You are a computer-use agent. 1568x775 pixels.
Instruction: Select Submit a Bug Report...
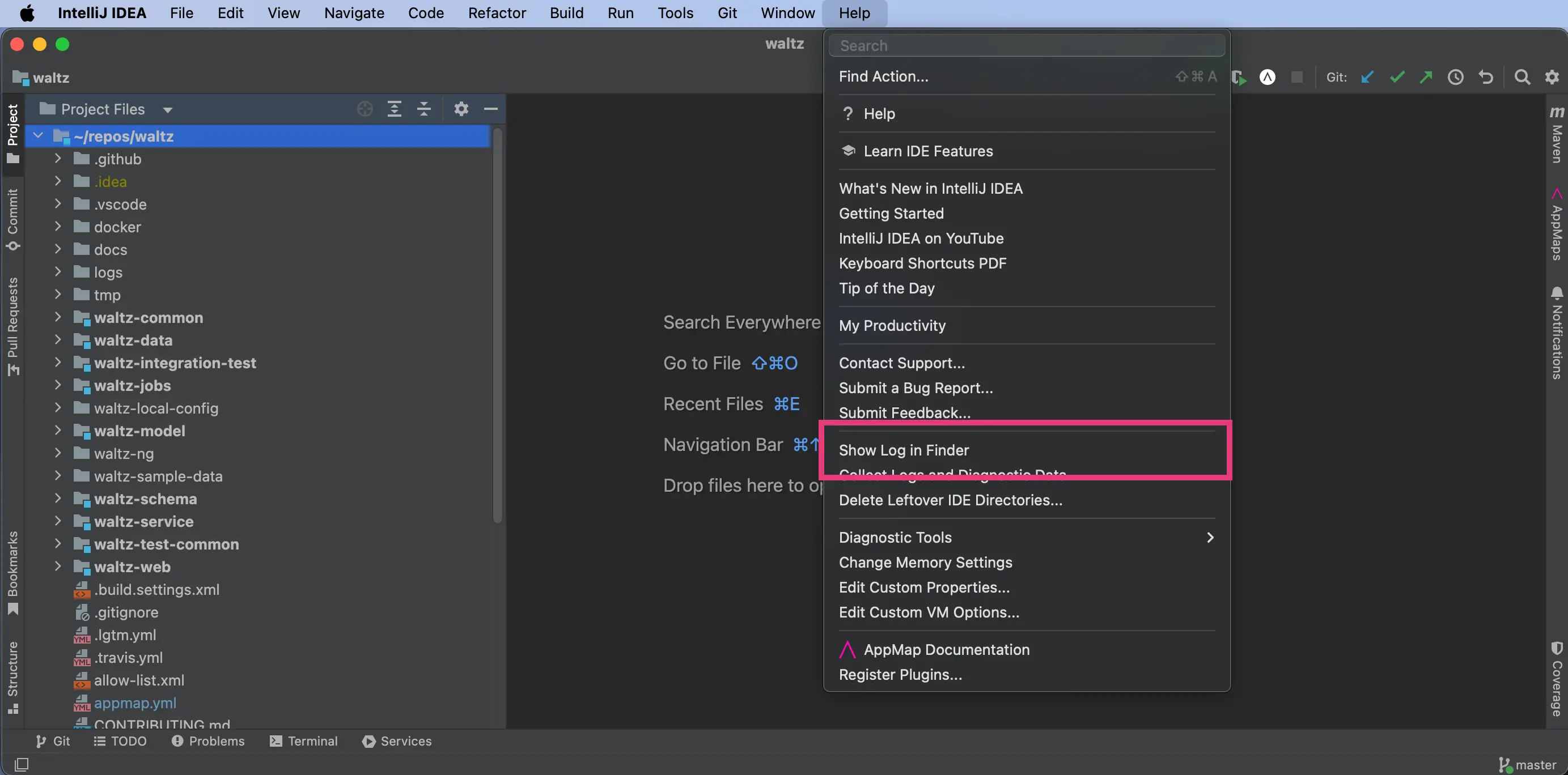click(x=1027, y=387)
